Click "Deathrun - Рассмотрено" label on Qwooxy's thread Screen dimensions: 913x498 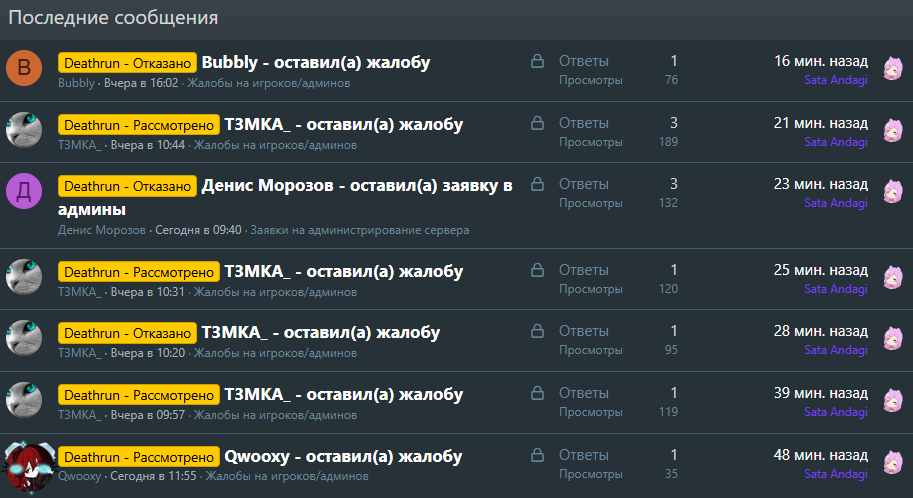(139, 457)
